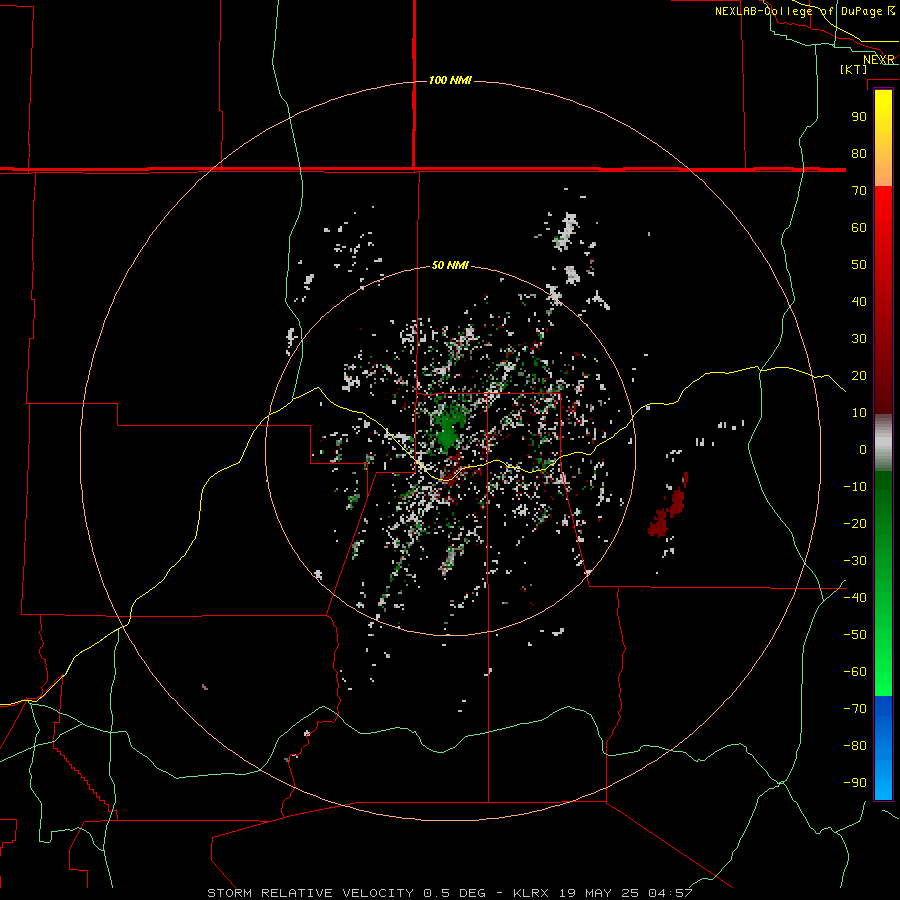Click the 30 value on velocity scale

click(x=859, y=339)
